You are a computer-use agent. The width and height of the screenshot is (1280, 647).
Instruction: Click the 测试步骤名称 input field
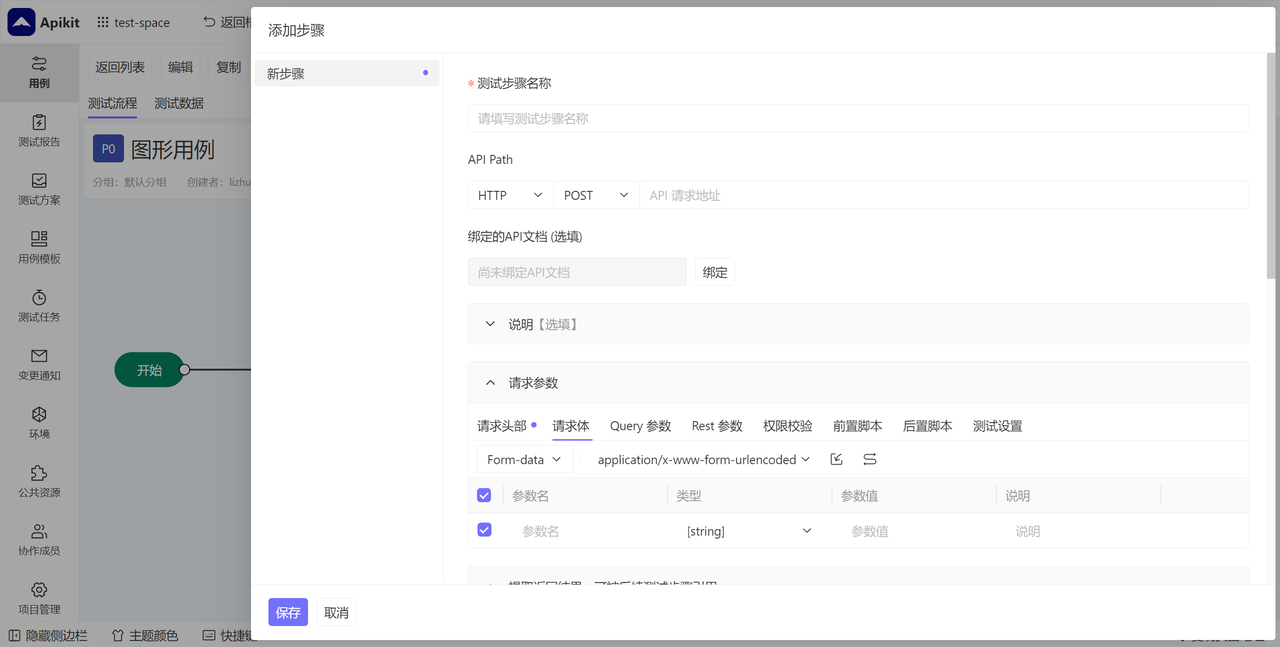click(x=858, y=118)
